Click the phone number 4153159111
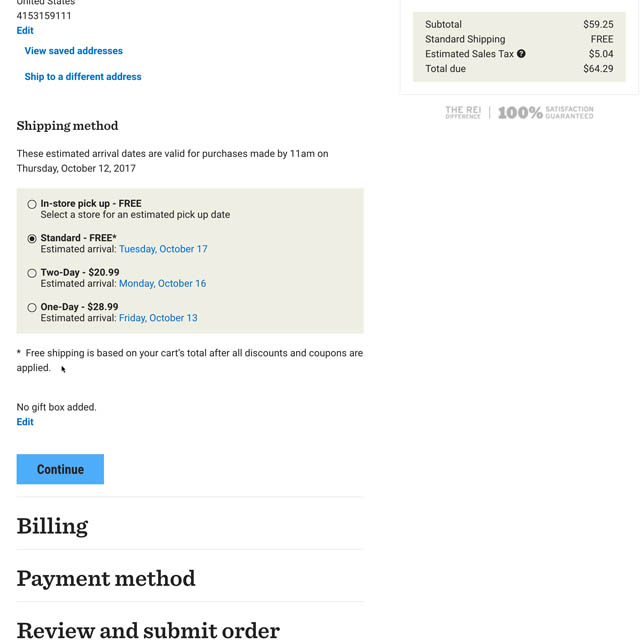 click(44, 16)
